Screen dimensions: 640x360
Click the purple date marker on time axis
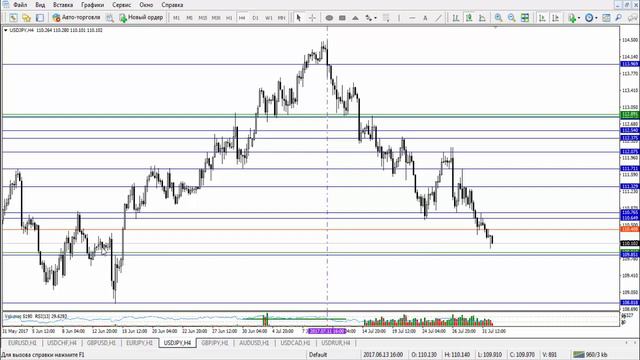[327, 331]
